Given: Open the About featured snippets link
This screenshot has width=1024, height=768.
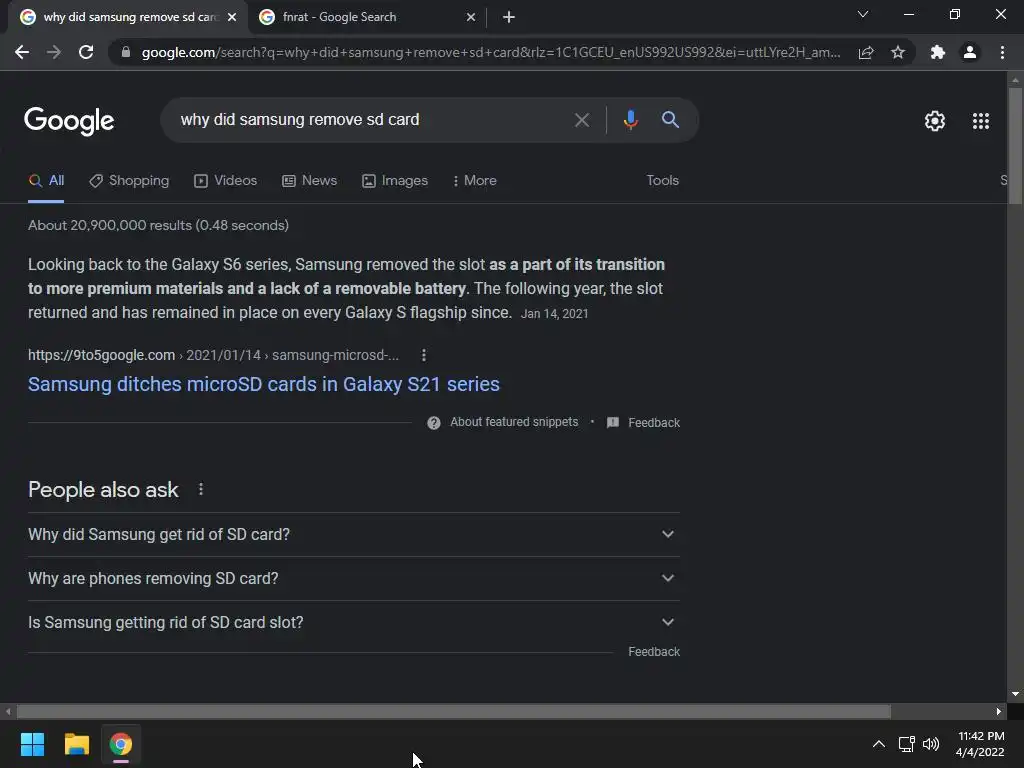Looking at the screenshot, I should 514,422.
